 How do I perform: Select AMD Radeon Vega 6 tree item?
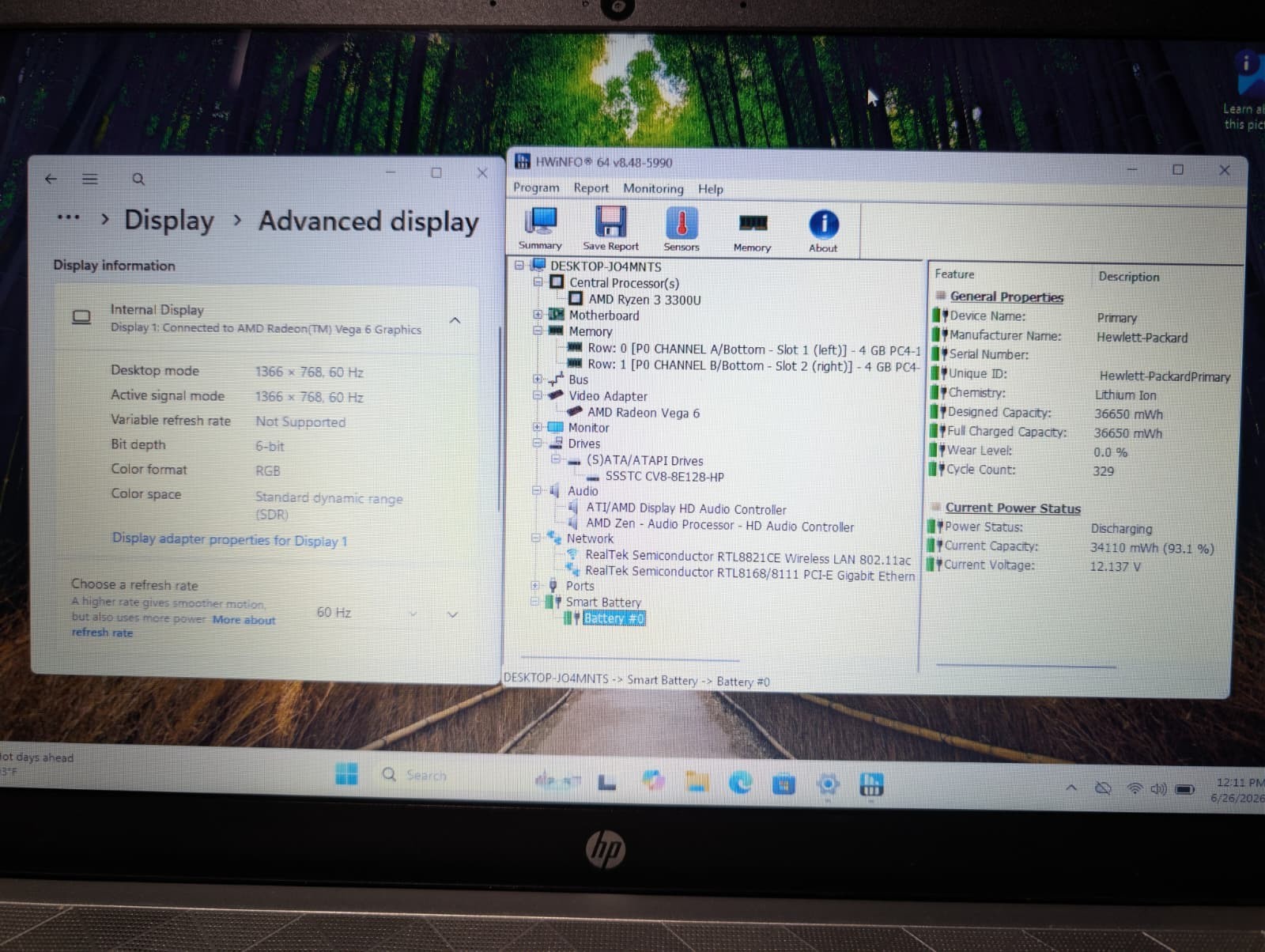(x=644, y=412)
